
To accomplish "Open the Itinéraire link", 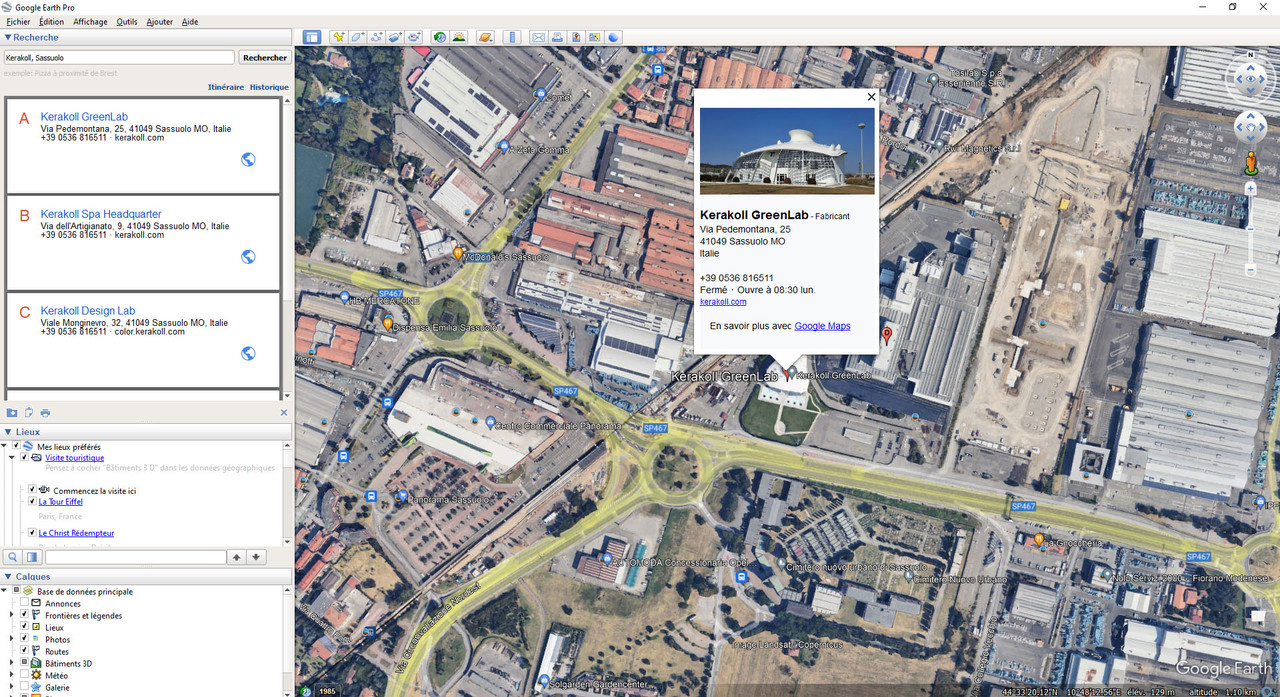I will tap(226, 87).
